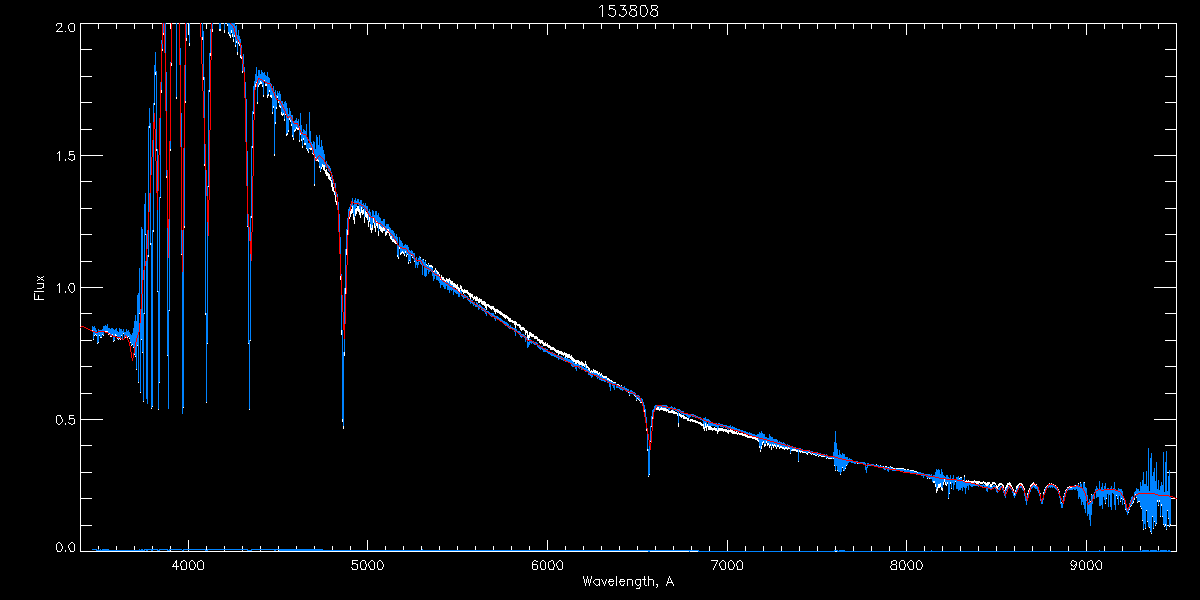The width and height of the screenshot is (1200, 600).
Task: Click the x-axis tick label "6000"
Action: pos(547,566)
